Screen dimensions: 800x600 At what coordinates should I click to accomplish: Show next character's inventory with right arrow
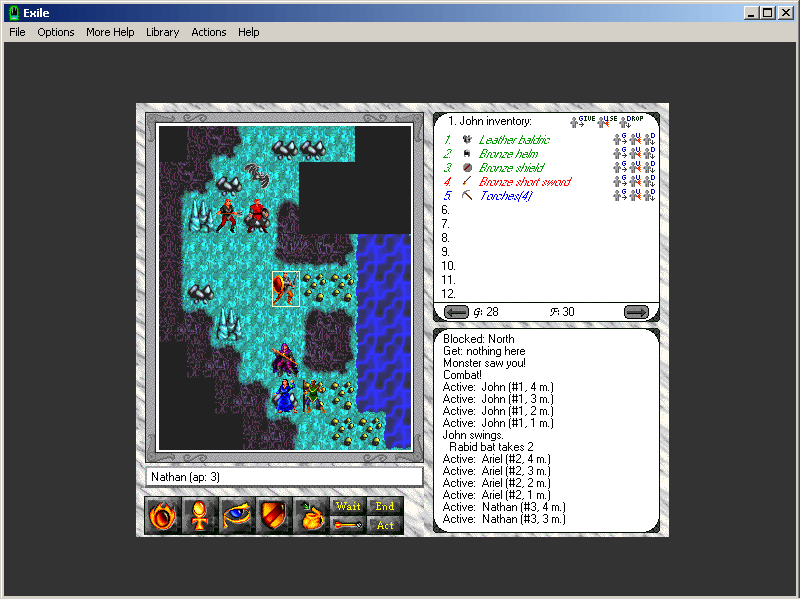tap(636, 312)
